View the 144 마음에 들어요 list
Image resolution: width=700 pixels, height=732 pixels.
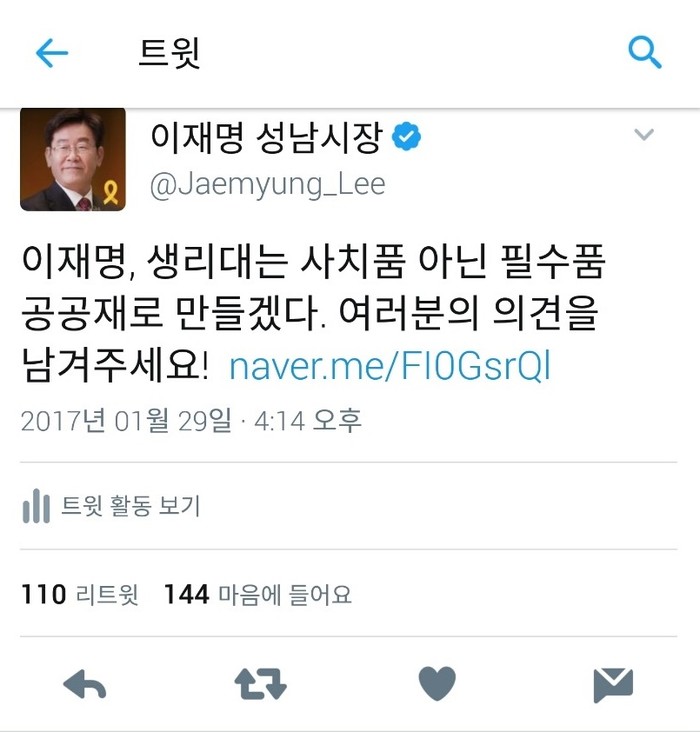point(257,594)
